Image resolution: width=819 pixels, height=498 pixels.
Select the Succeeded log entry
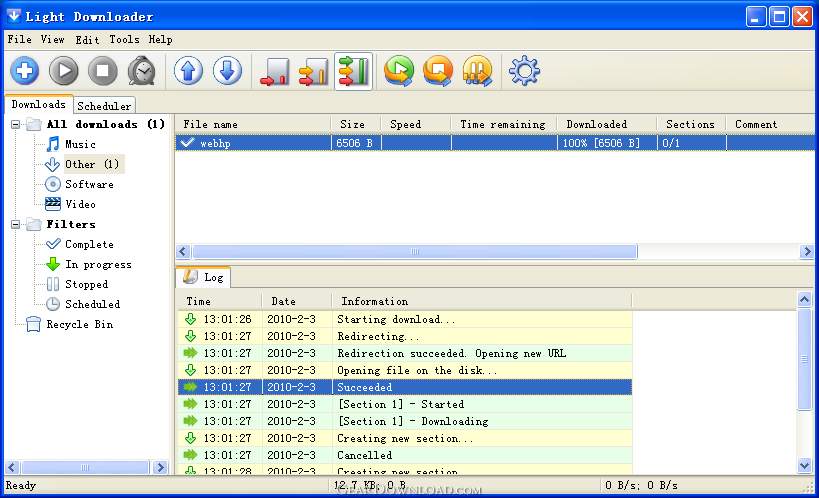point(405,387)
